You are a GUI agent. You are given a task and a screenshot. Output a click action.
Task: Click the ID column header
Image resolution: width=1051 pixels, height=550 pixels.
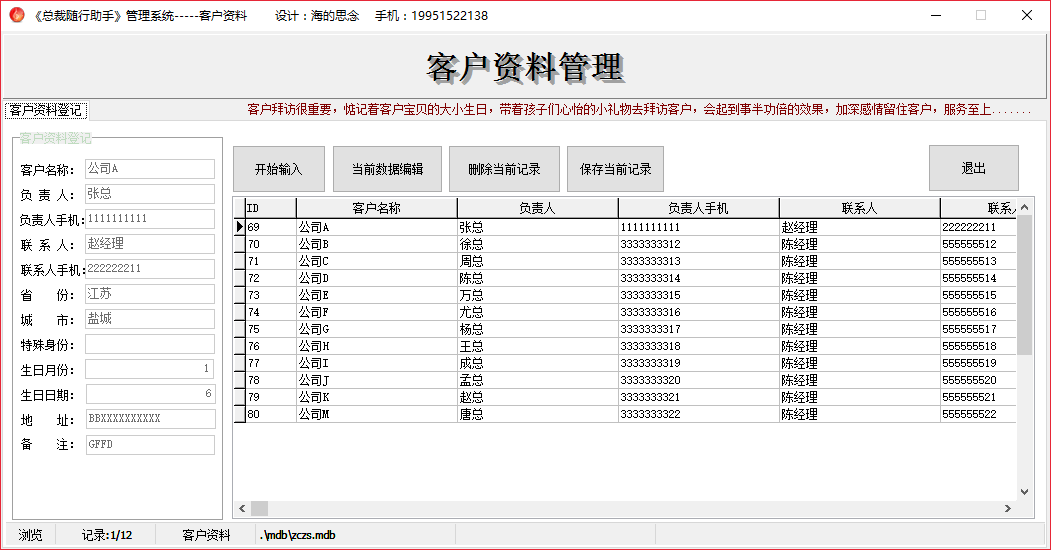[271, 208]
